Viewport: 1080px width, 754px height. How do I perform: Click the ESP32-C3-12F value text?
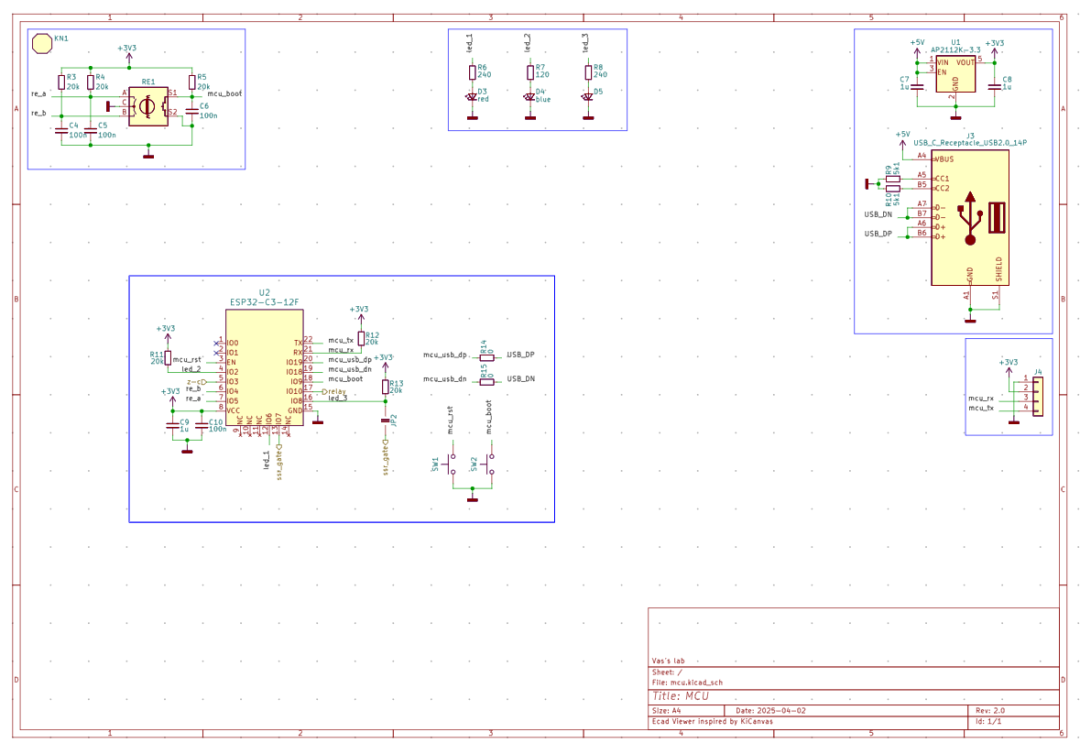[264, 302]
